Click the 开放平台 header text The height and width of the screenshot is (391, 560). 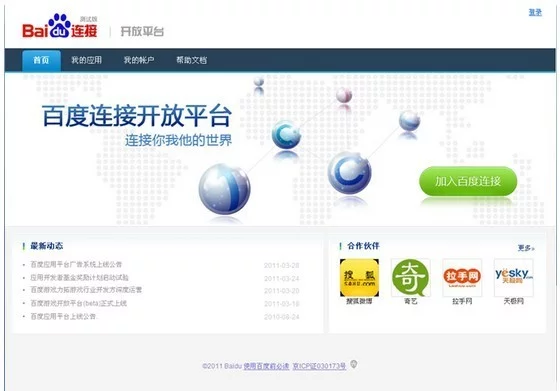[142, 31]
